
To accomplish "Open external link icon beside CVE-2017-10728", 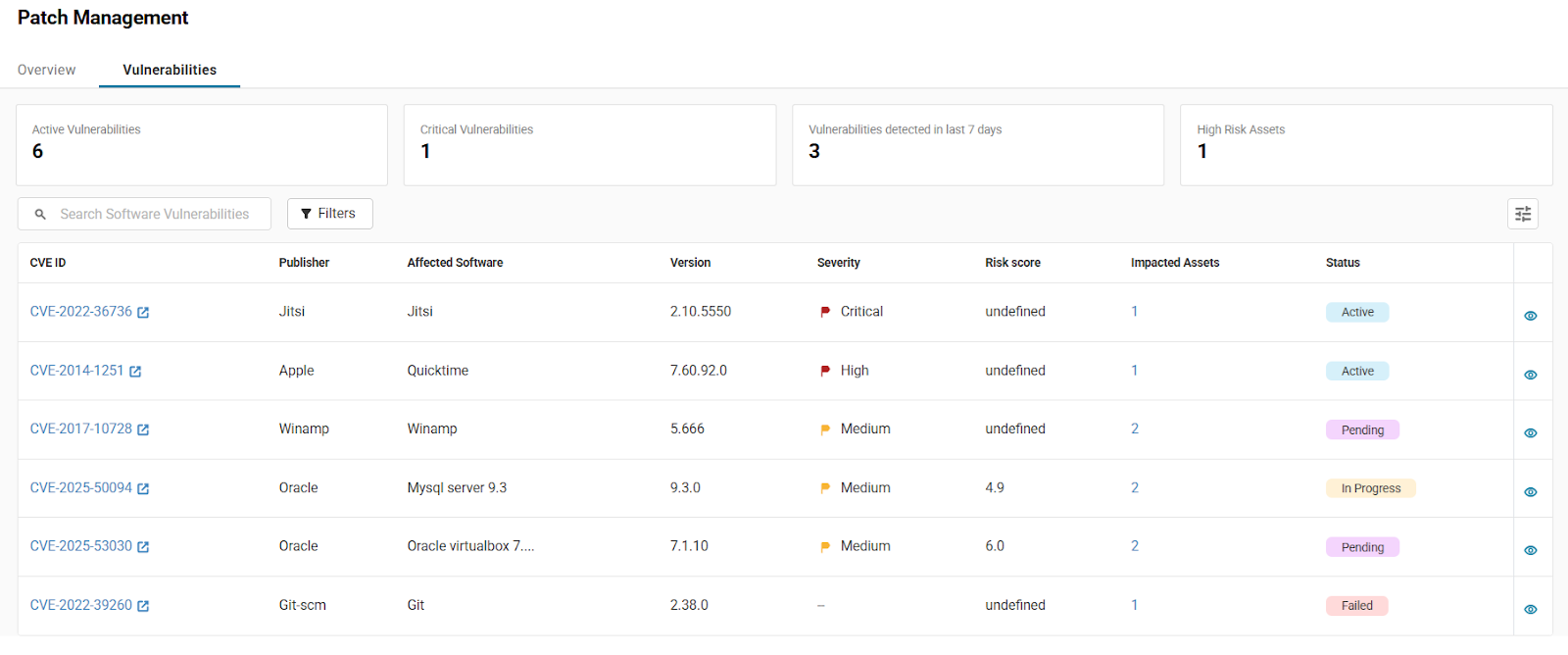I will pyautogui.click(x=143, y=429).
